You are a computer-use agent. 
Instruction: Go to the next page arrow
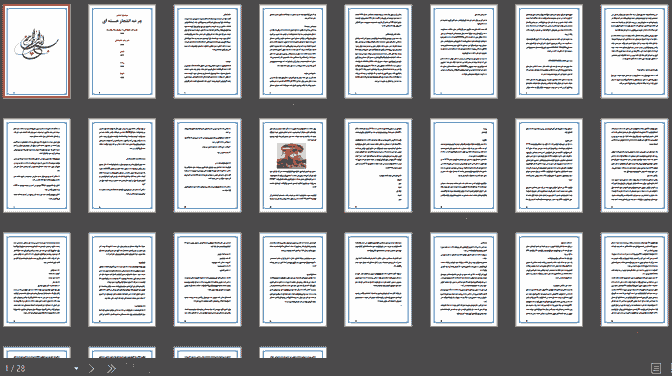[91, 368]
